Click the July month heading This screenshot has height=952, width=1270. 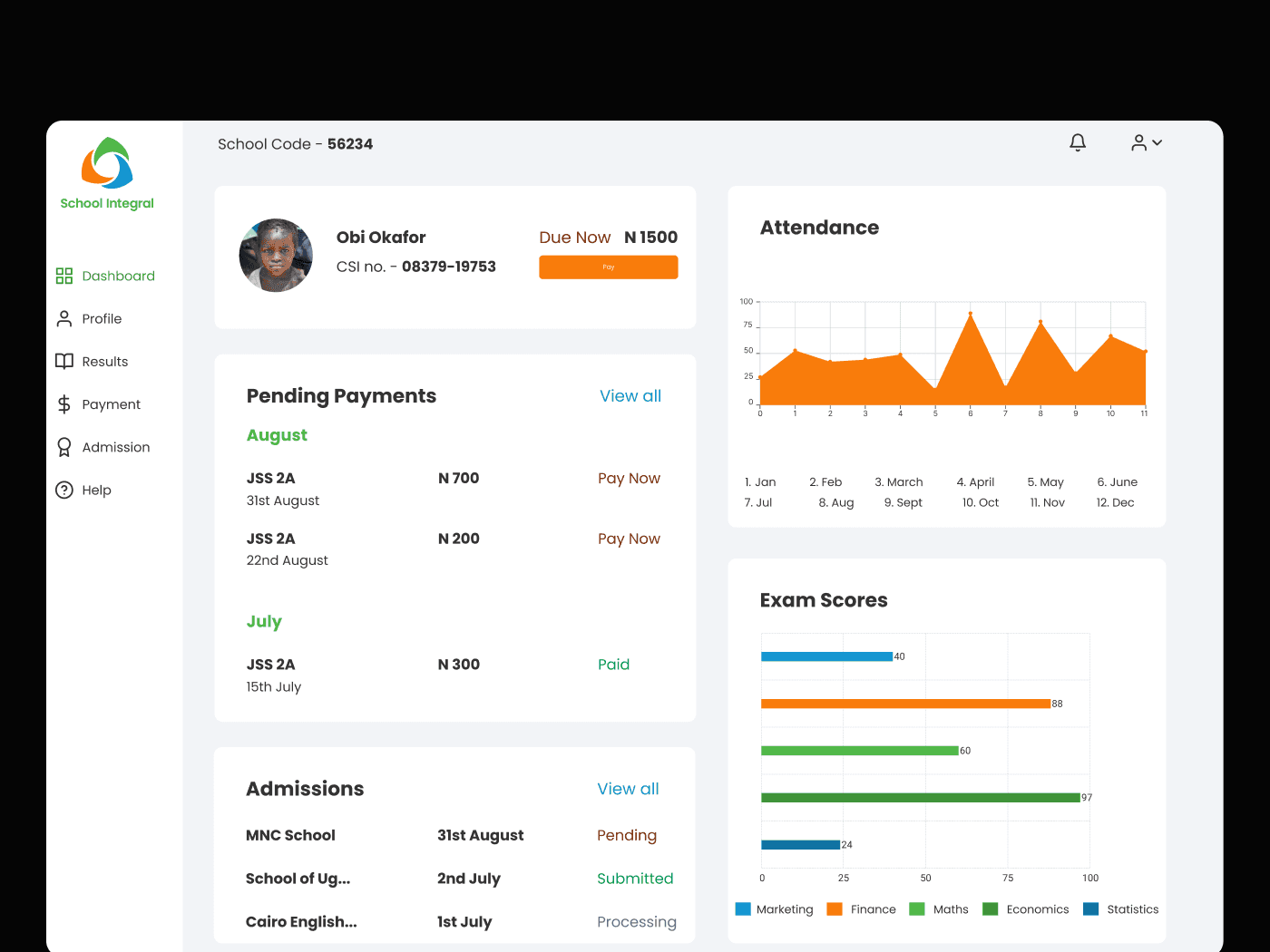click(264, 622)
